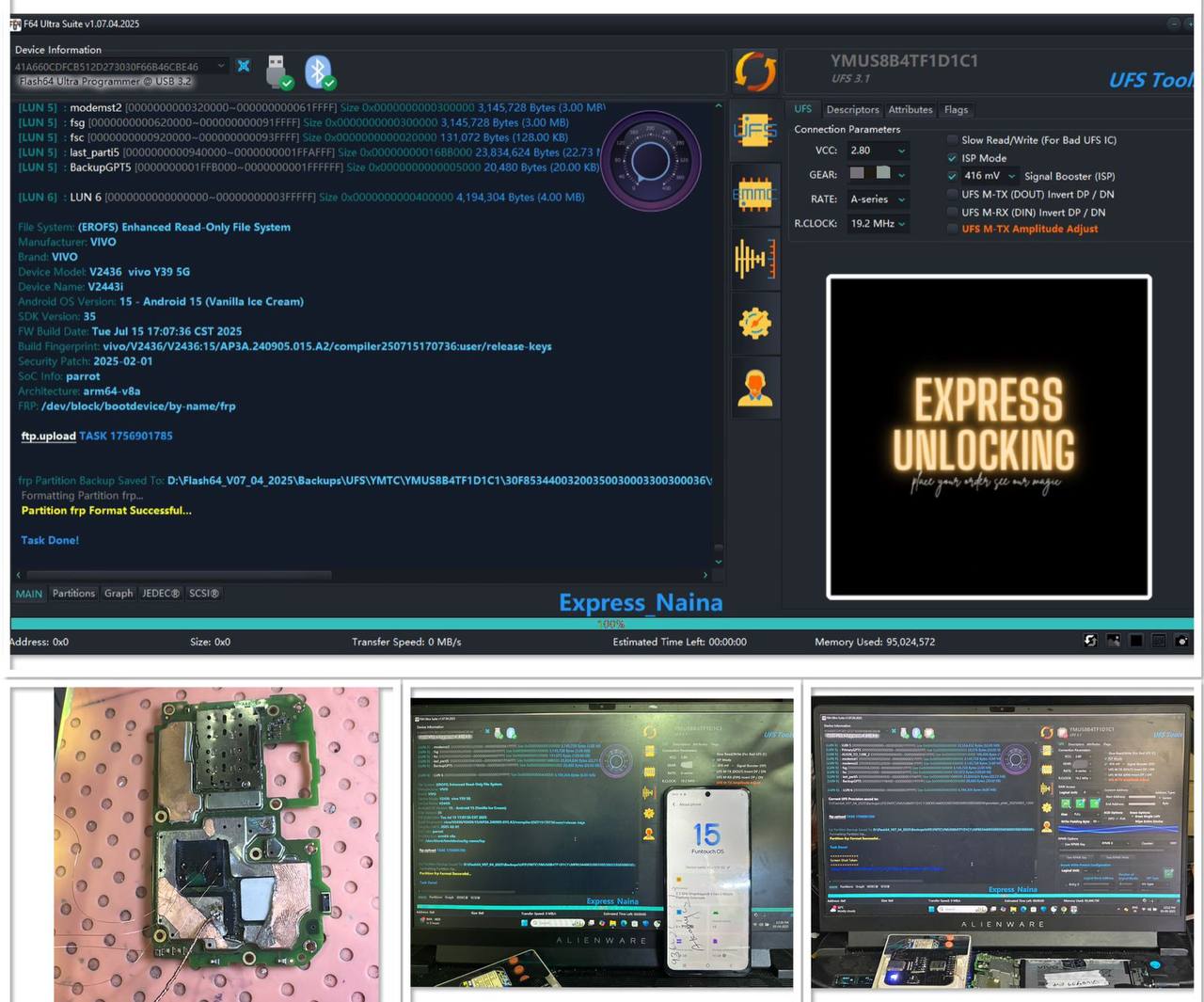
Task: Click the teal 100% progress bar
Action: tap(602, 624)
